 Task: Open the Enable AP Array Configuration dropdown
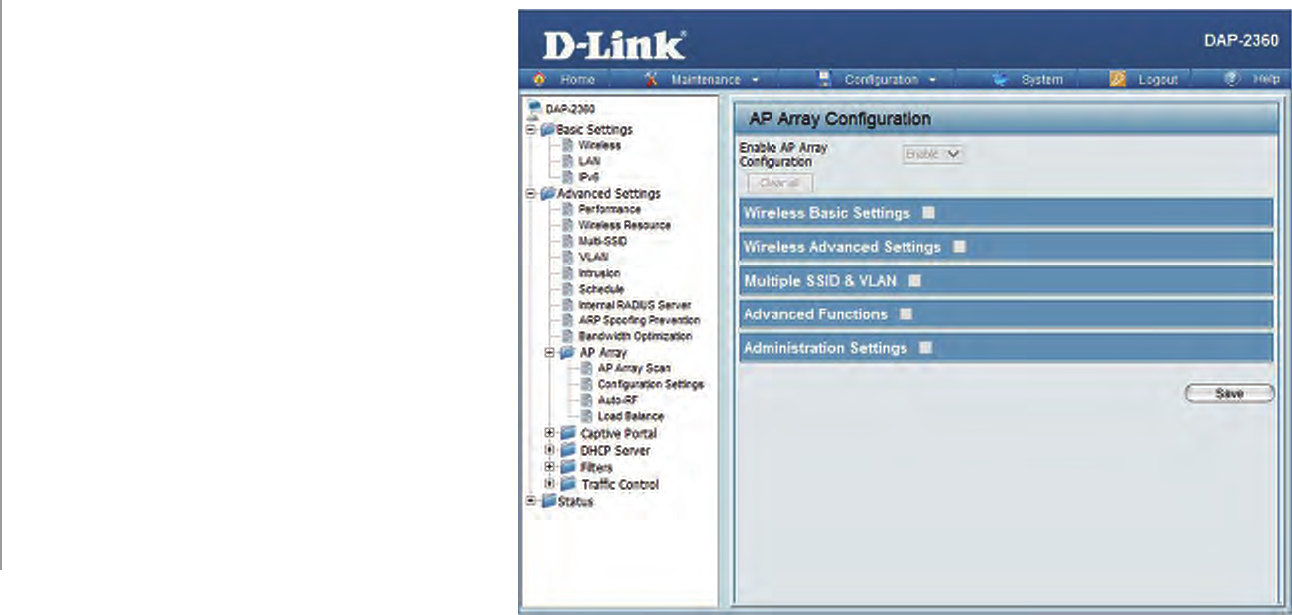[x=933, y=154]
